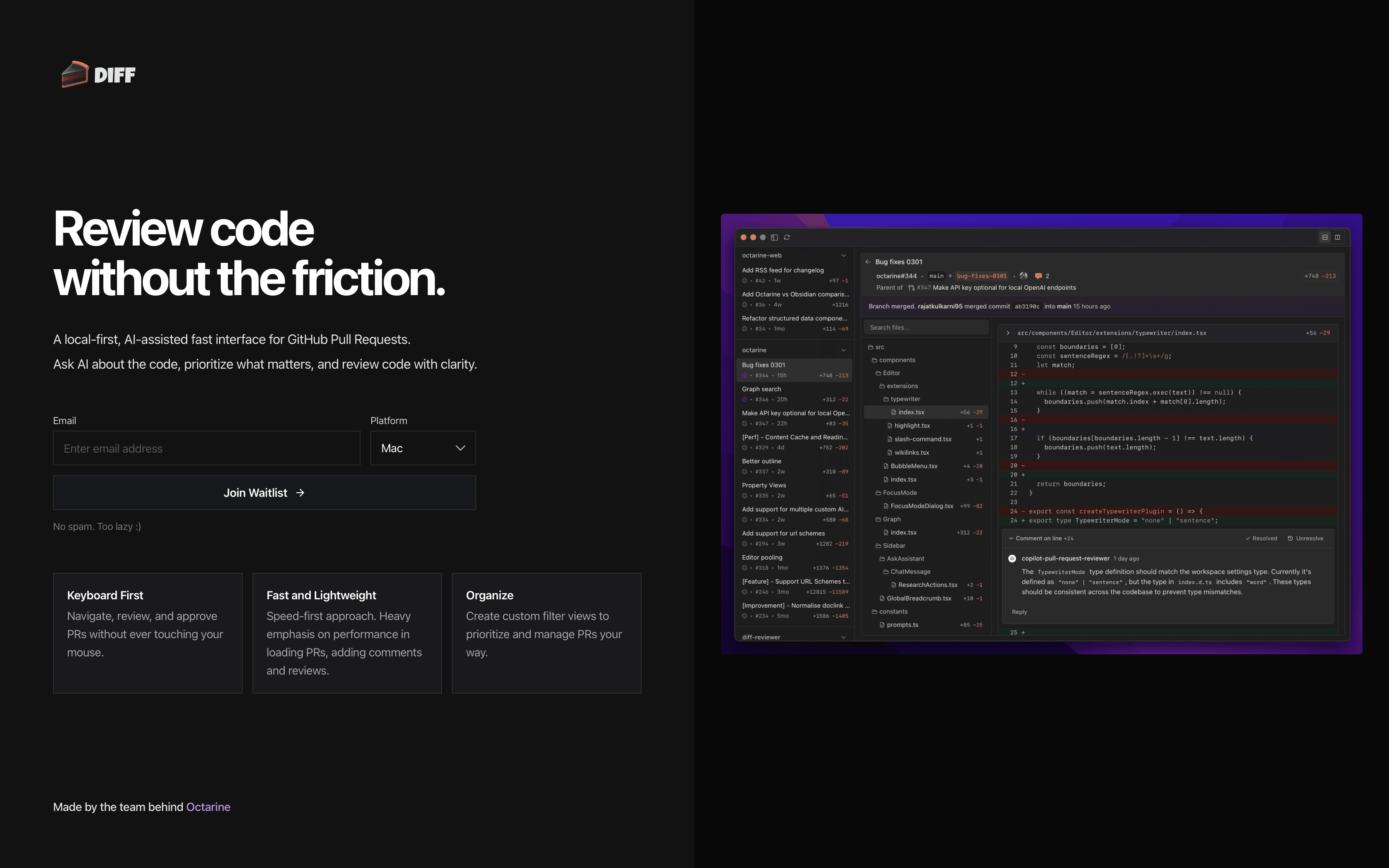Collapse the Comment on line +24 thread

[1011, 539]
